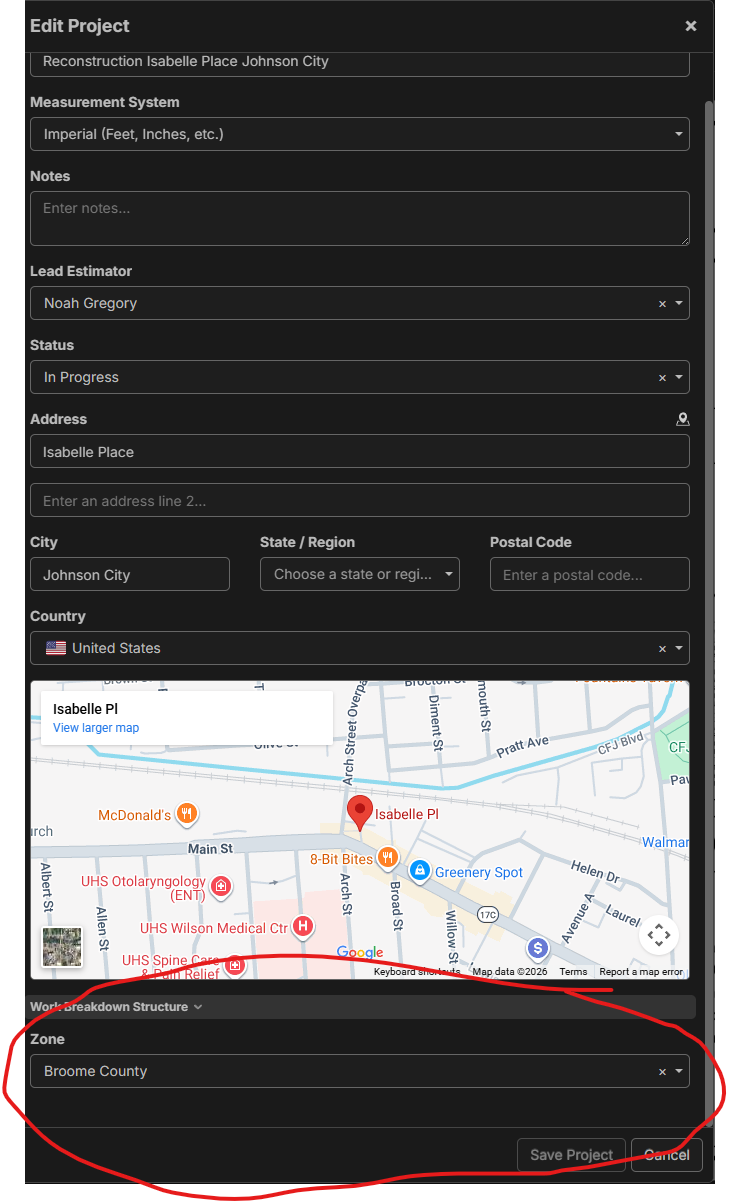Viewport: 732px width, 1202px height.
Task: Toggle fullscreen view on the map
Action: [658, 936]
